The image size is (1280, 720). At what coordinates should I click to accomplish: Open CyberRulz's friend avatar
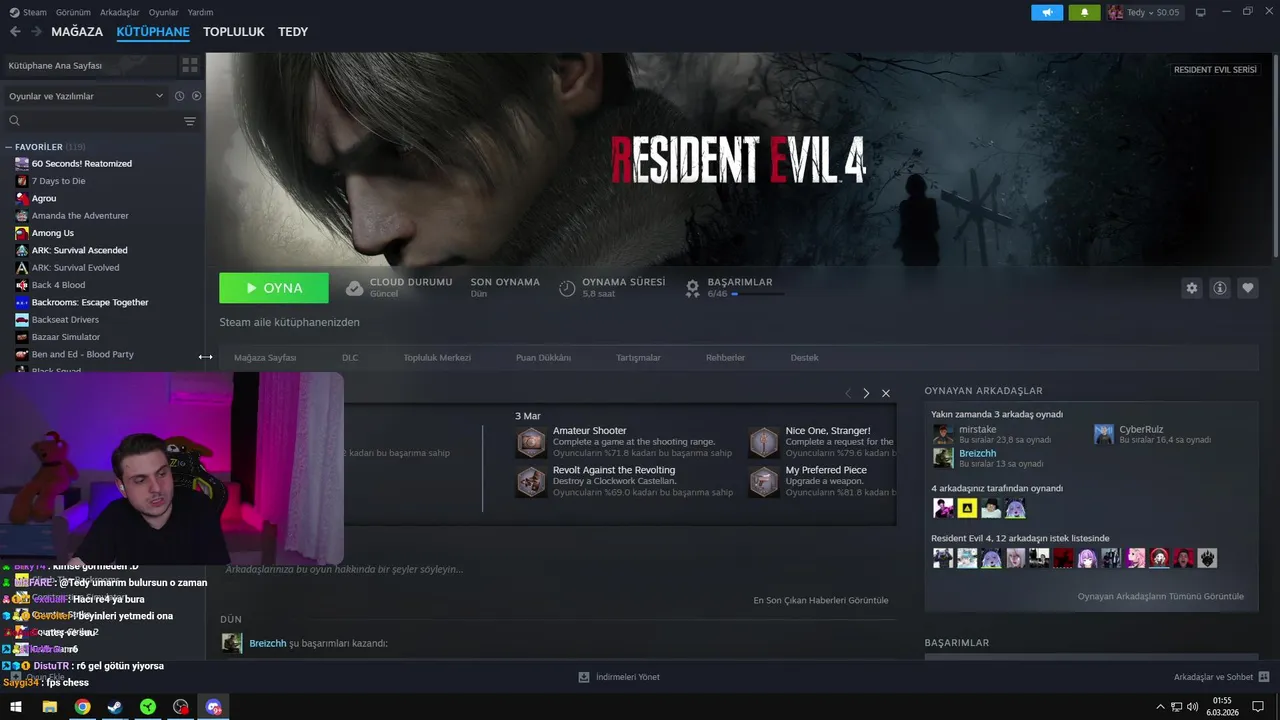1104,434
